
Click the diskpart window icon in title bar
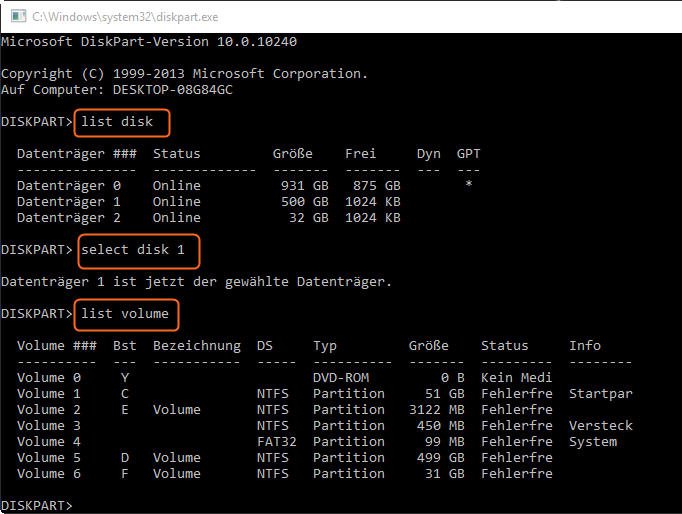(x=15, y=16)
